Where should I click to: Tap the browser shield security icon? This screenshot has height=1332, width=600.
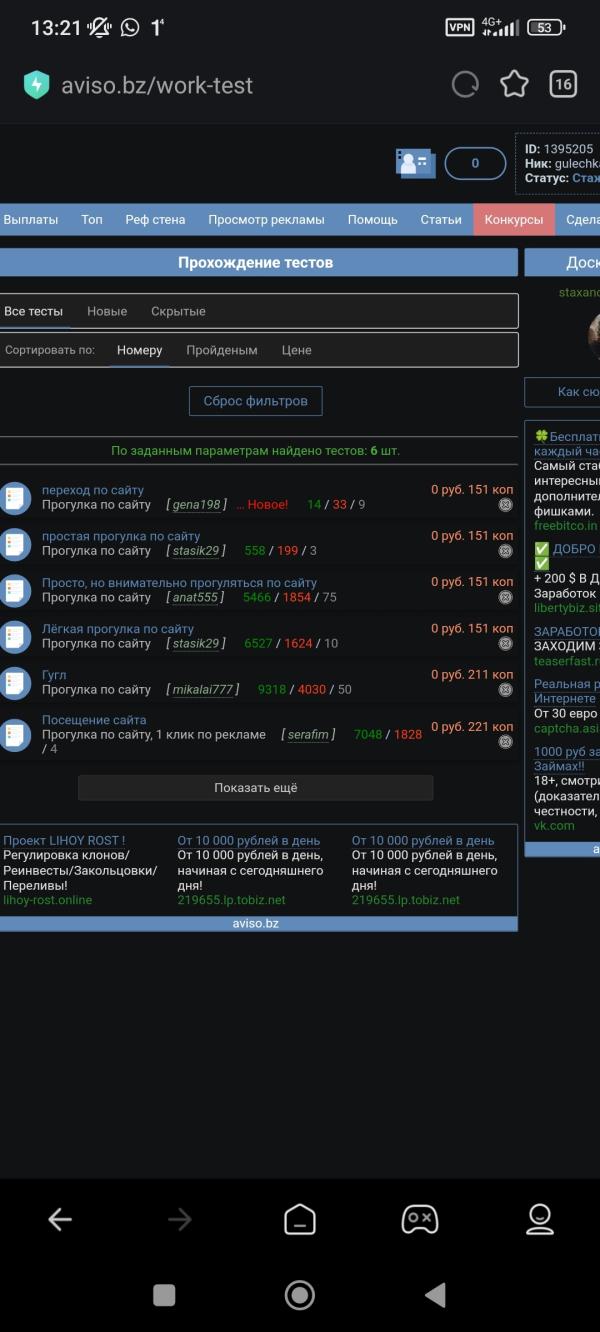click(x=36, y=85)
